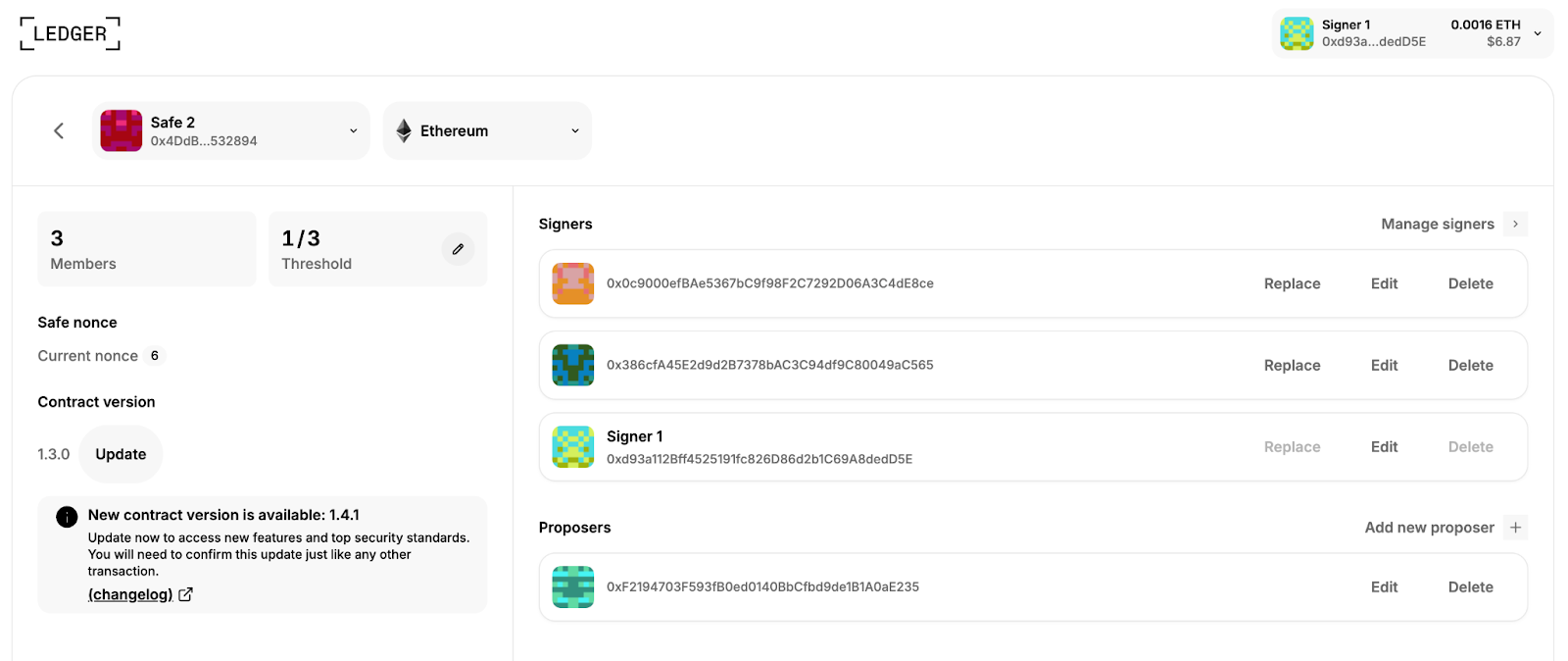The height and width of the screenshot is (661, 1568).
Task: Click the Ledger logo
Action: point(70,33)
